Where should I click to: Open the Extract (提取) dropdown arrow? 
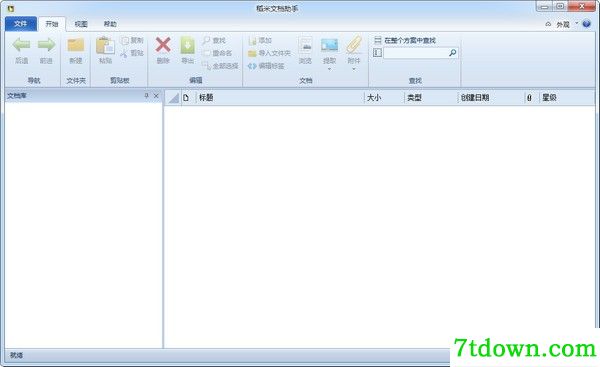329,69
